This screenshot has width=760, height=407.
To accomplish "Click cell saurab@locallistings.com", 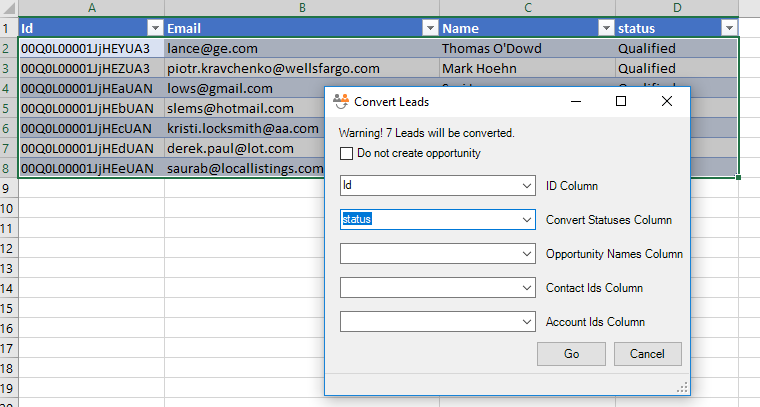I will (244, 168).
